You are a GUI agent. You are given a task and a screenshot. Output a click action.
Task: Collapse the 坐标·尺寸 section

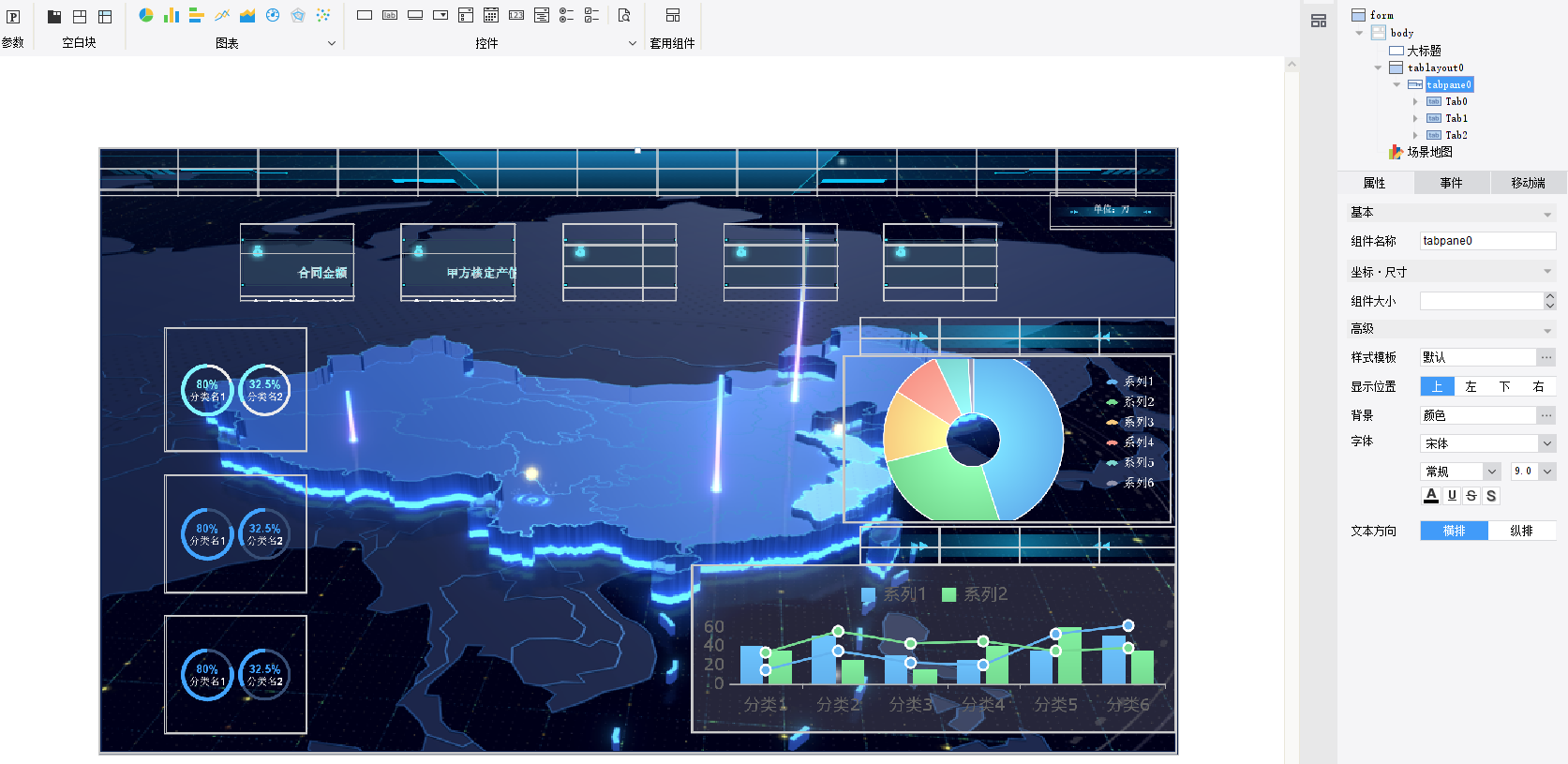tap(1547, 272)
